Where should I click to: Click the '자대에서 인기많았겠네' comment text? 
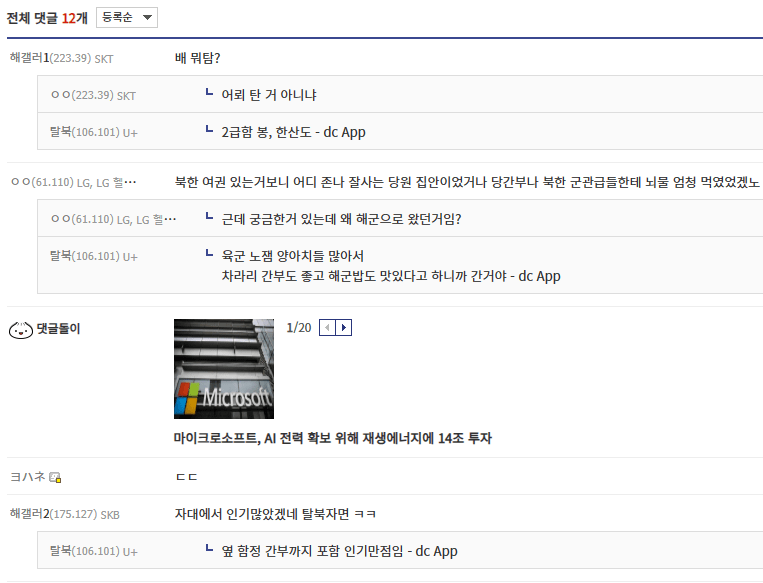(x=275, y=514)
